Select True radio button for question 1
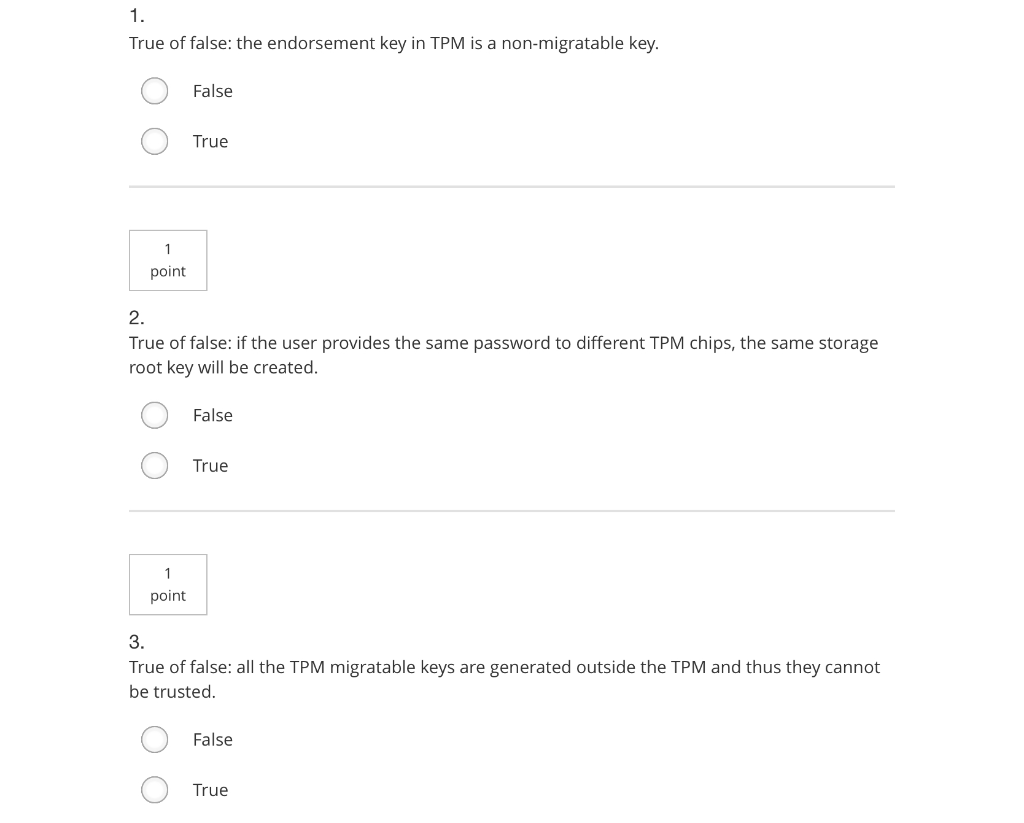Viewport: 1024px width, 823px height. pos(155,142)
